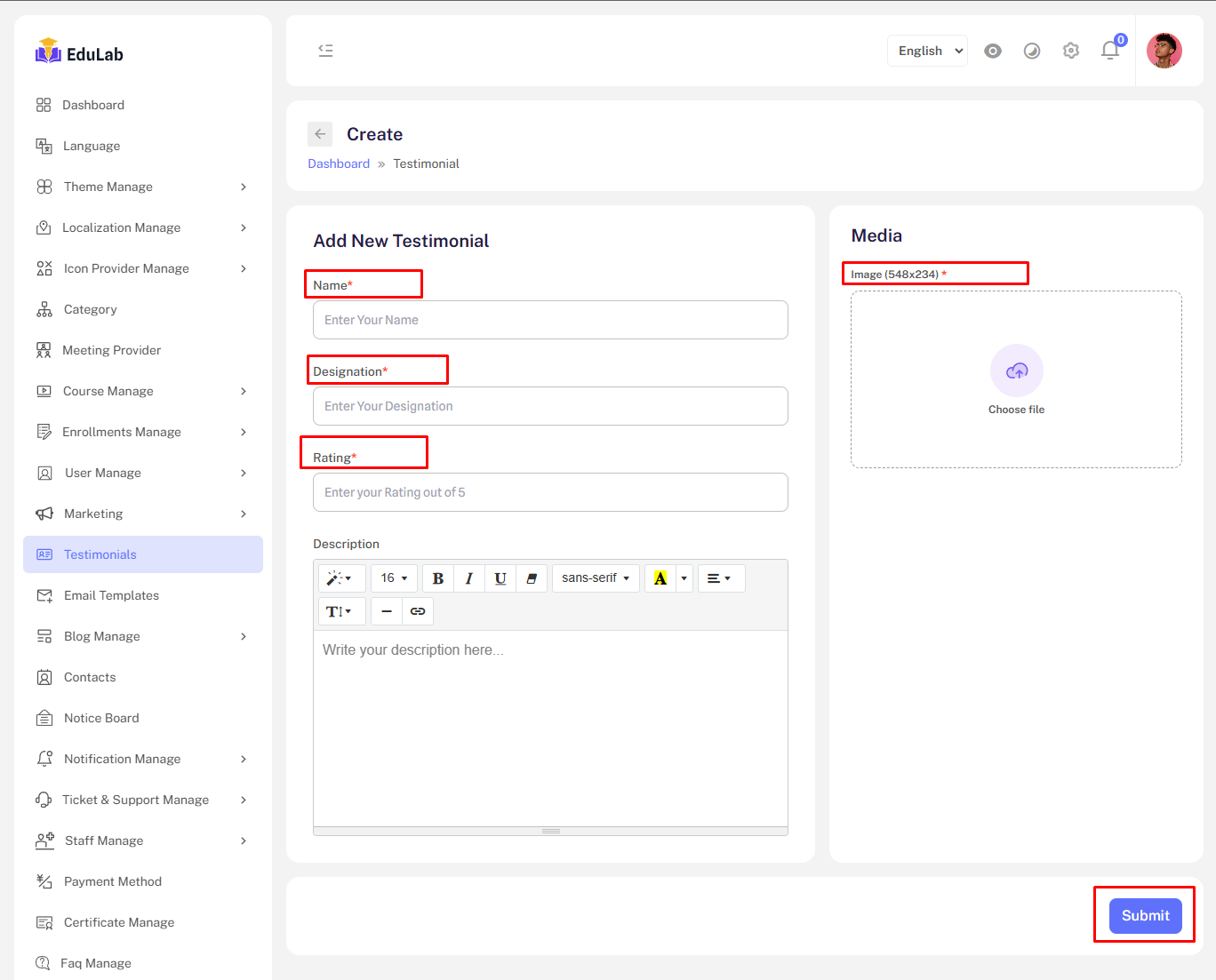Open settings via the gear icon

(1071, 51)
